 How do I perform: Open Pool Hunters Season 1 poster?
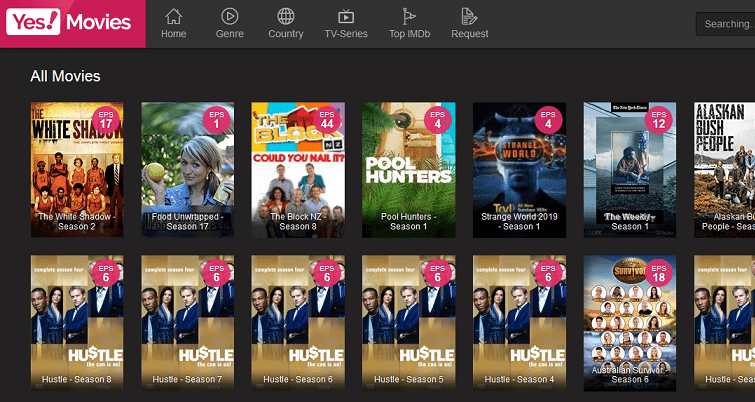(409, 169)
